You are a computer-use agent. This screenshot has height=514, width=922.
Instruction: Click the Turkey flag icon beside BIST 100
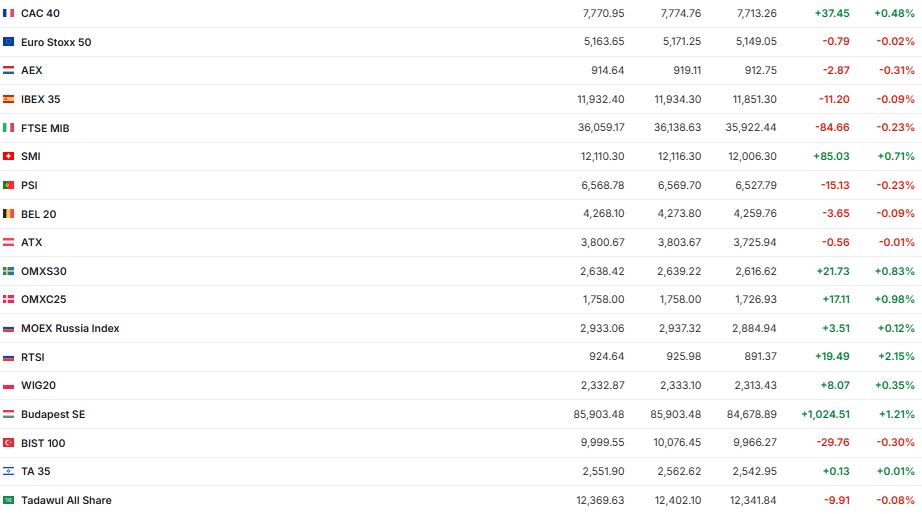point(9,443)
